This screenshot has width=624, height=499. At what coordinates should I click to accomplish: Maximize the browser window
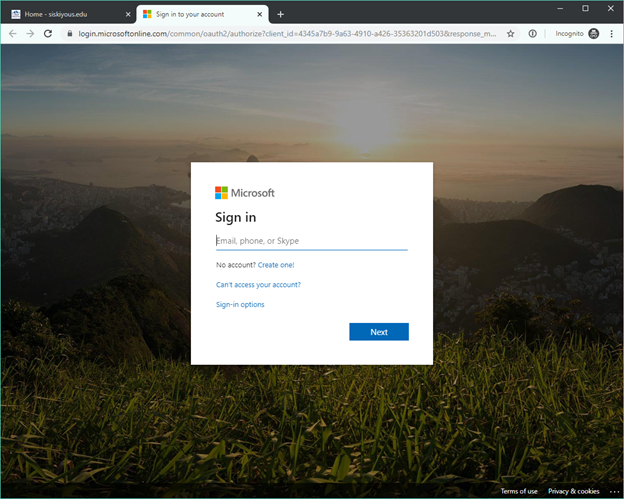coord(585,8)
